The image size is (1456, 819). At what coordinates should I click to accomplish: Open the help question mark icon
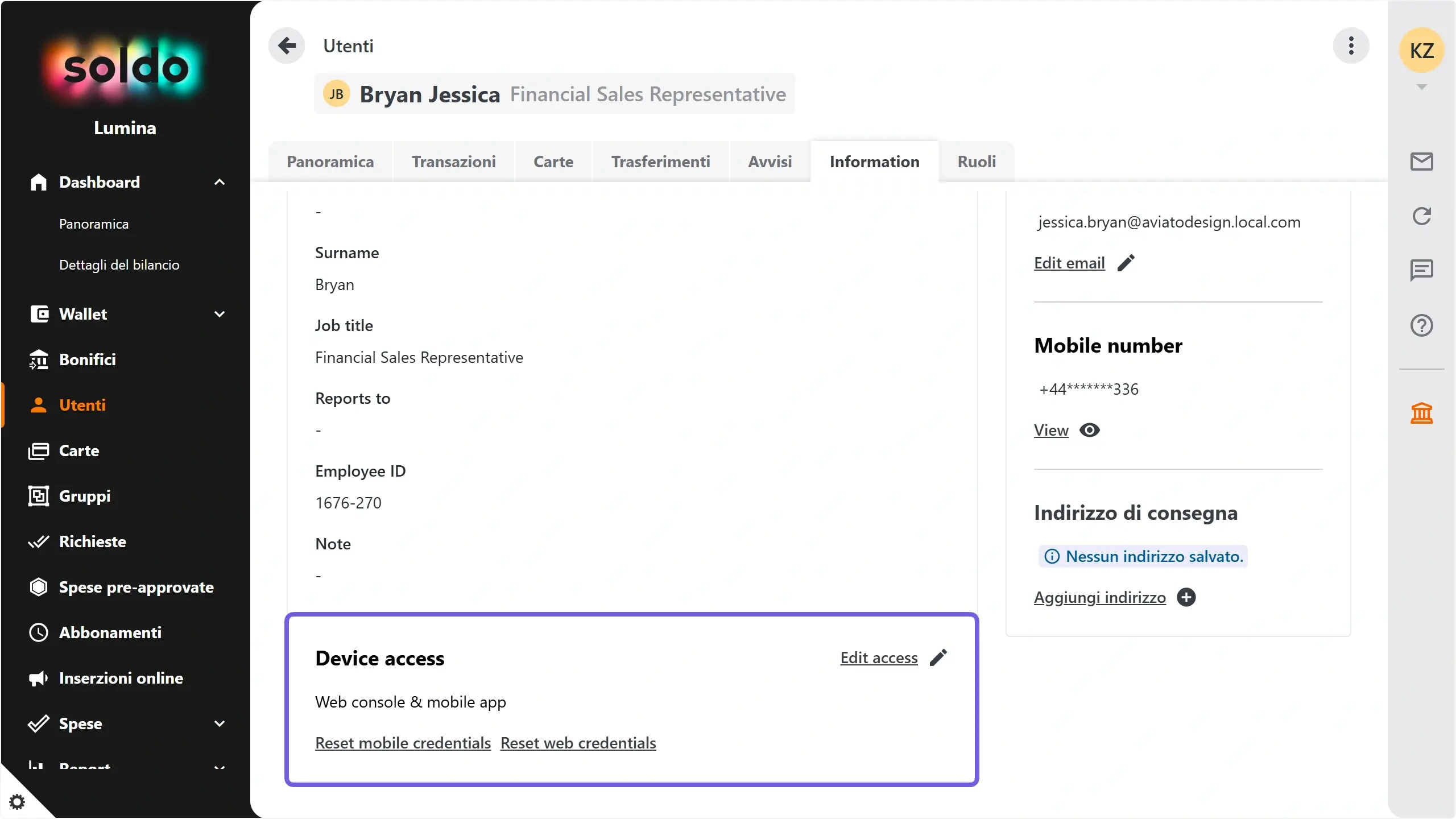[1421, 325]
